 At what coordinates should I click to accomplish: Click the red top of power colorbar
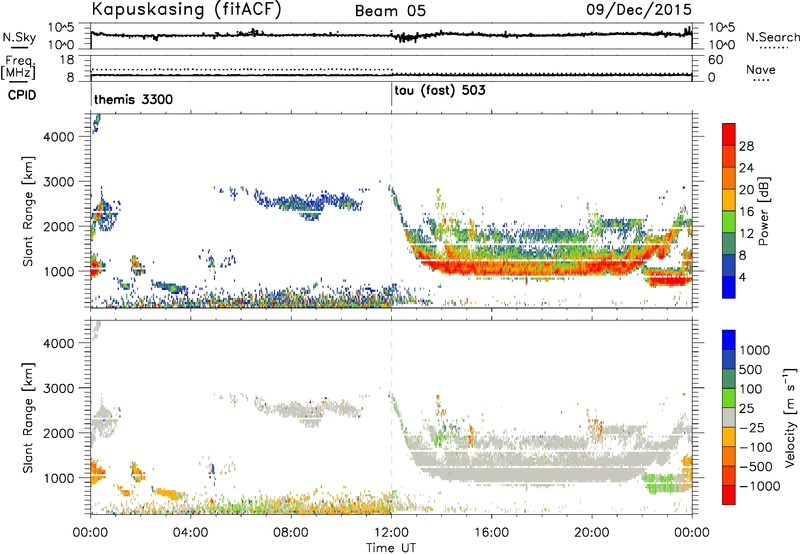[729, 134]
